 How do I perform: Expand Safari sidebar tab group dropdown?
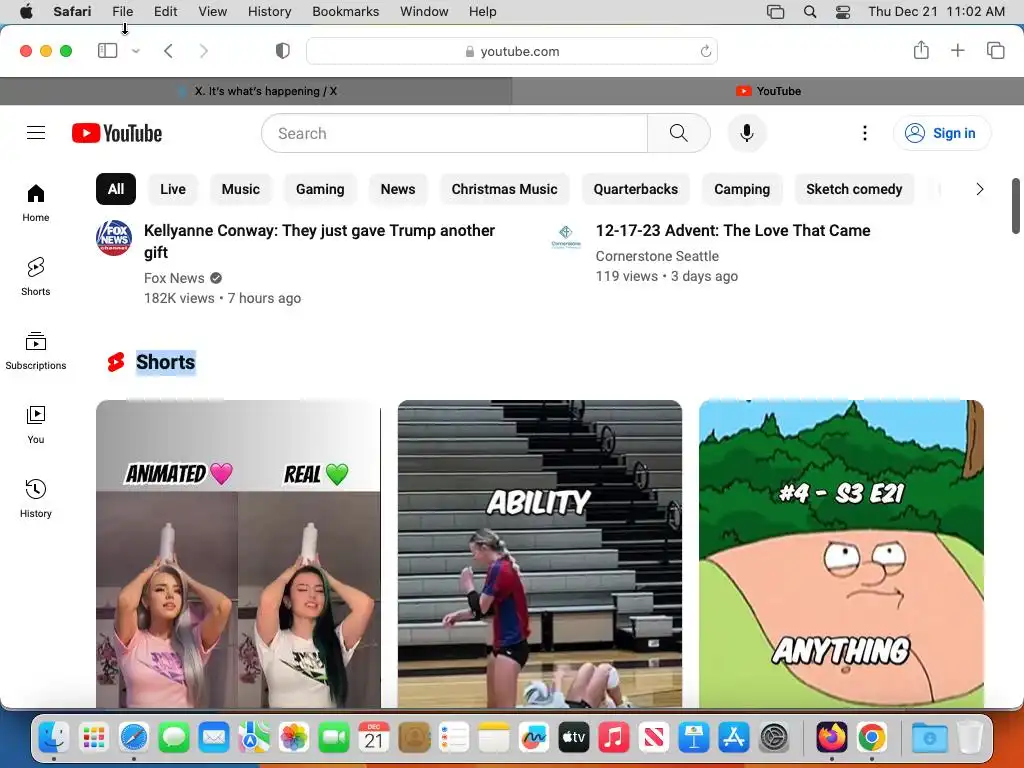pyautogui.click(x=136, y=51)
